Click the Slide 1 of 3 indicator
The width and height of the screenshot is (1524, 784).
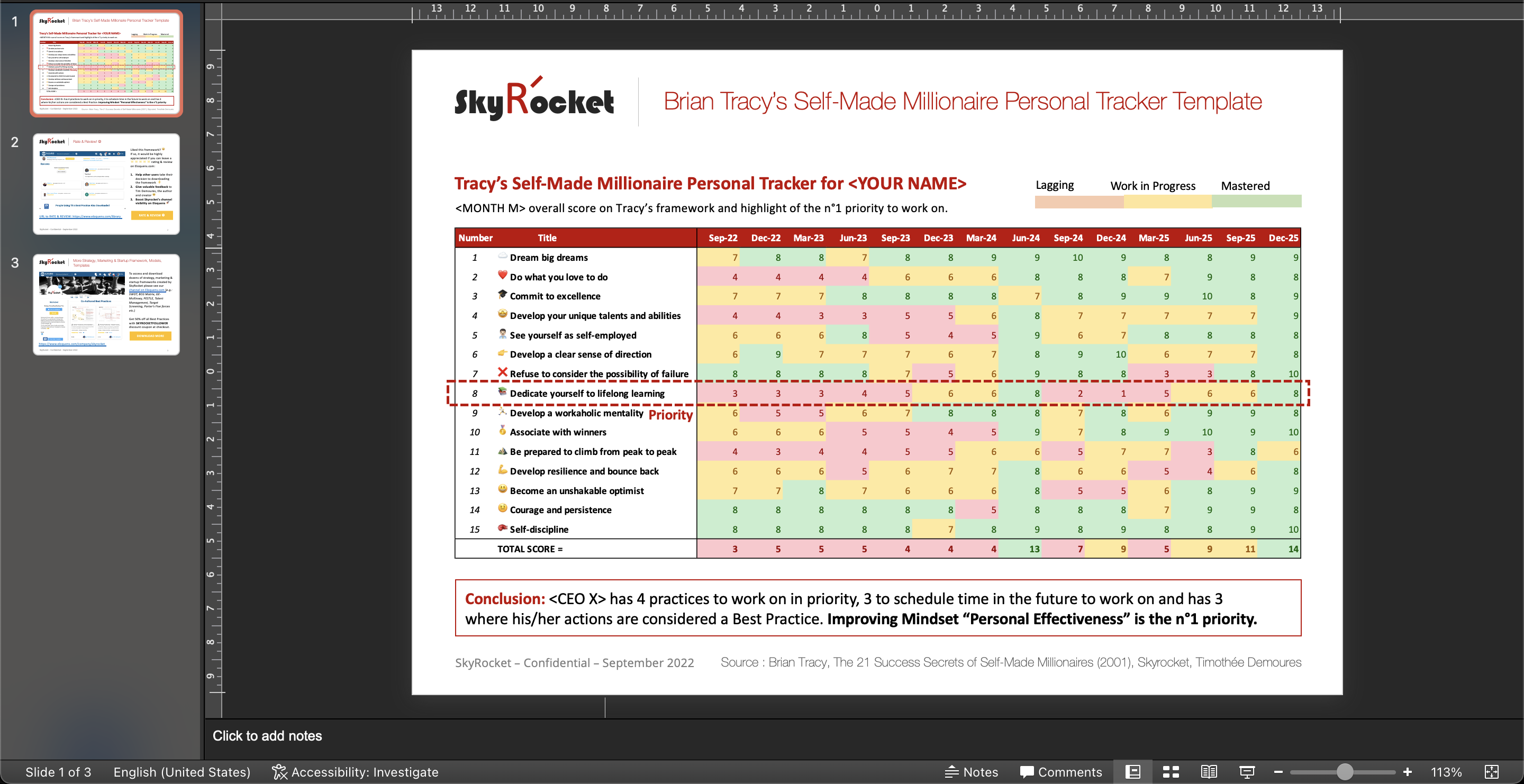click(x=58, y=772)
